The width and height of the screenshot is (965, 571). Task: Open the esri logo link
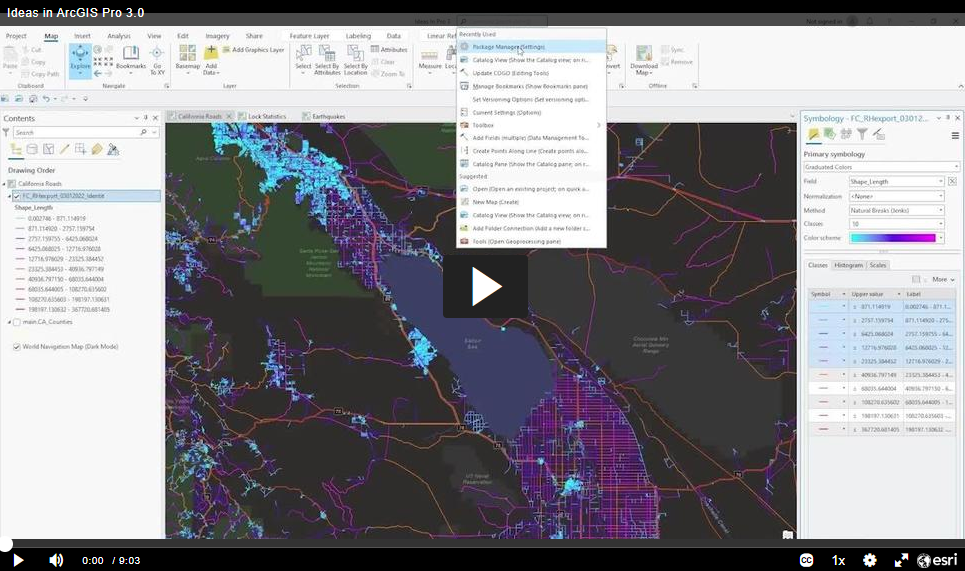point(937,560)
